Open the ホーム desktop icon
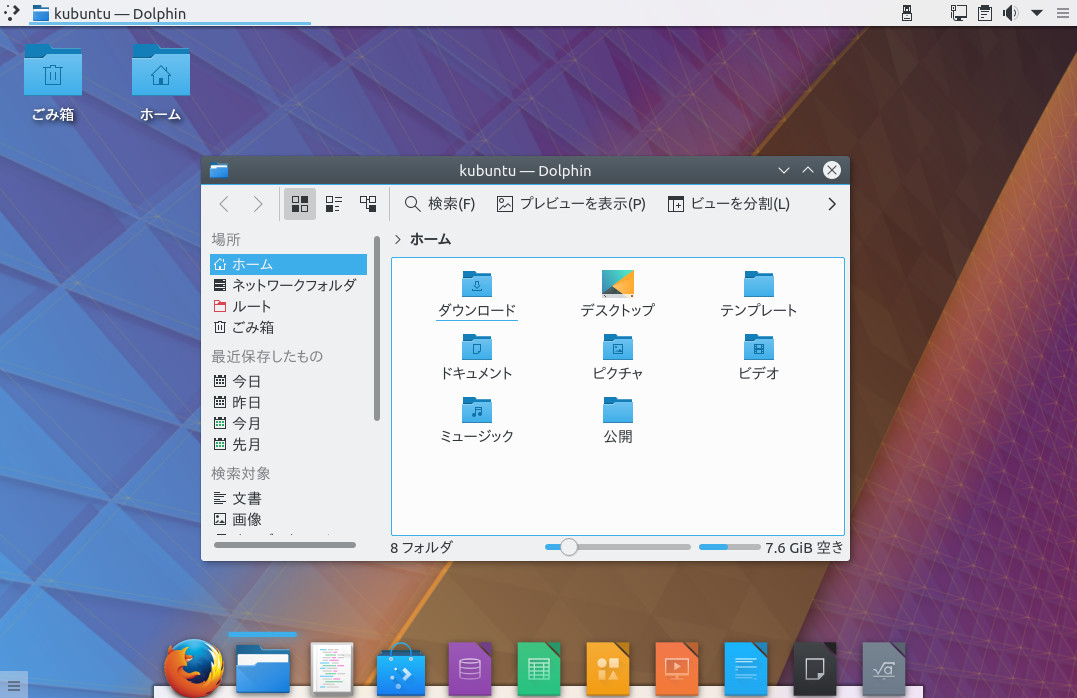The image size is (1077, 698). pyautogui.click(x=161, y=84)
